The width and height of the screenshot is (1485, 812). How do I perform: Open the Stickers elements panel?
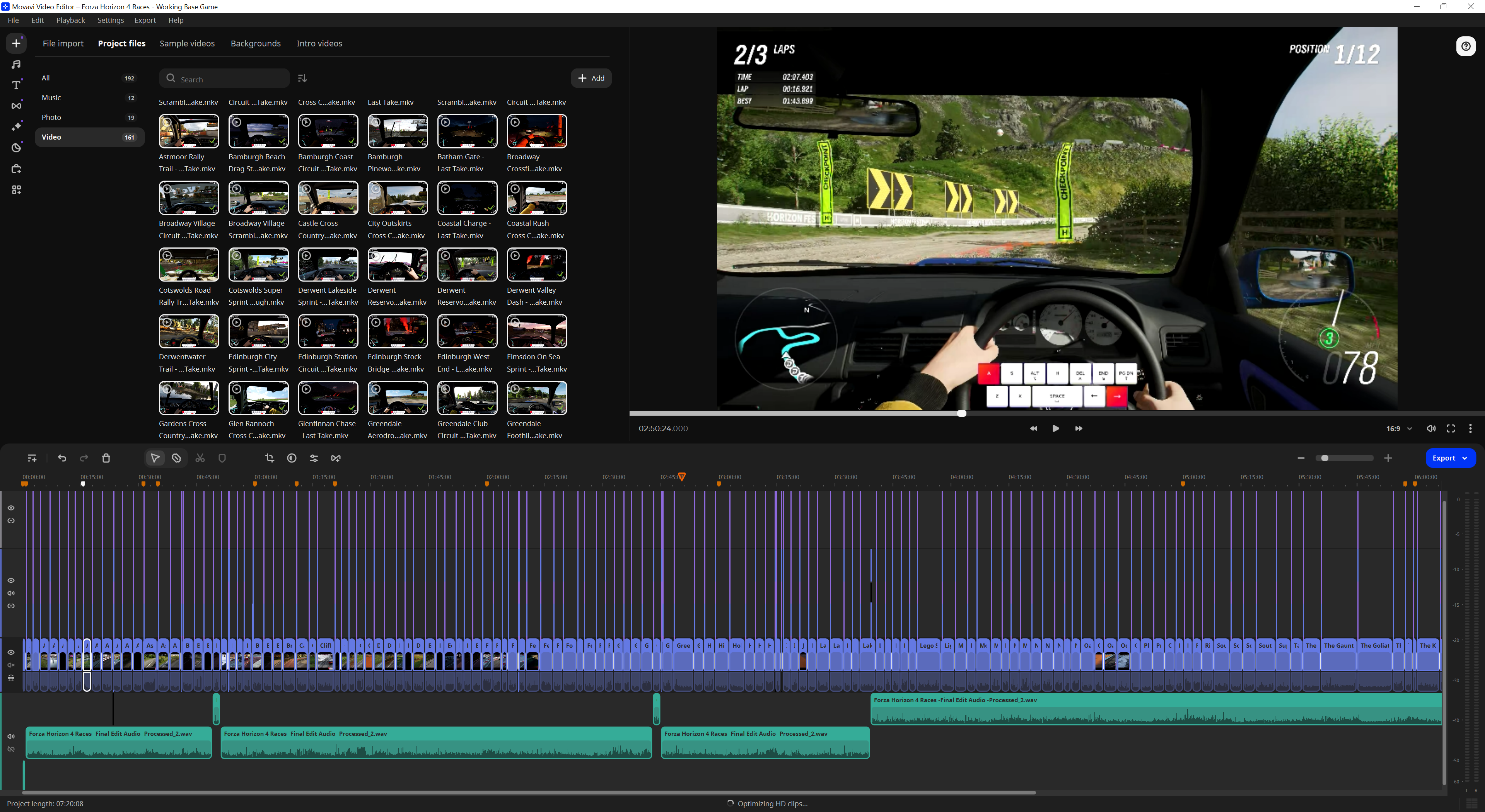(16, 148)
